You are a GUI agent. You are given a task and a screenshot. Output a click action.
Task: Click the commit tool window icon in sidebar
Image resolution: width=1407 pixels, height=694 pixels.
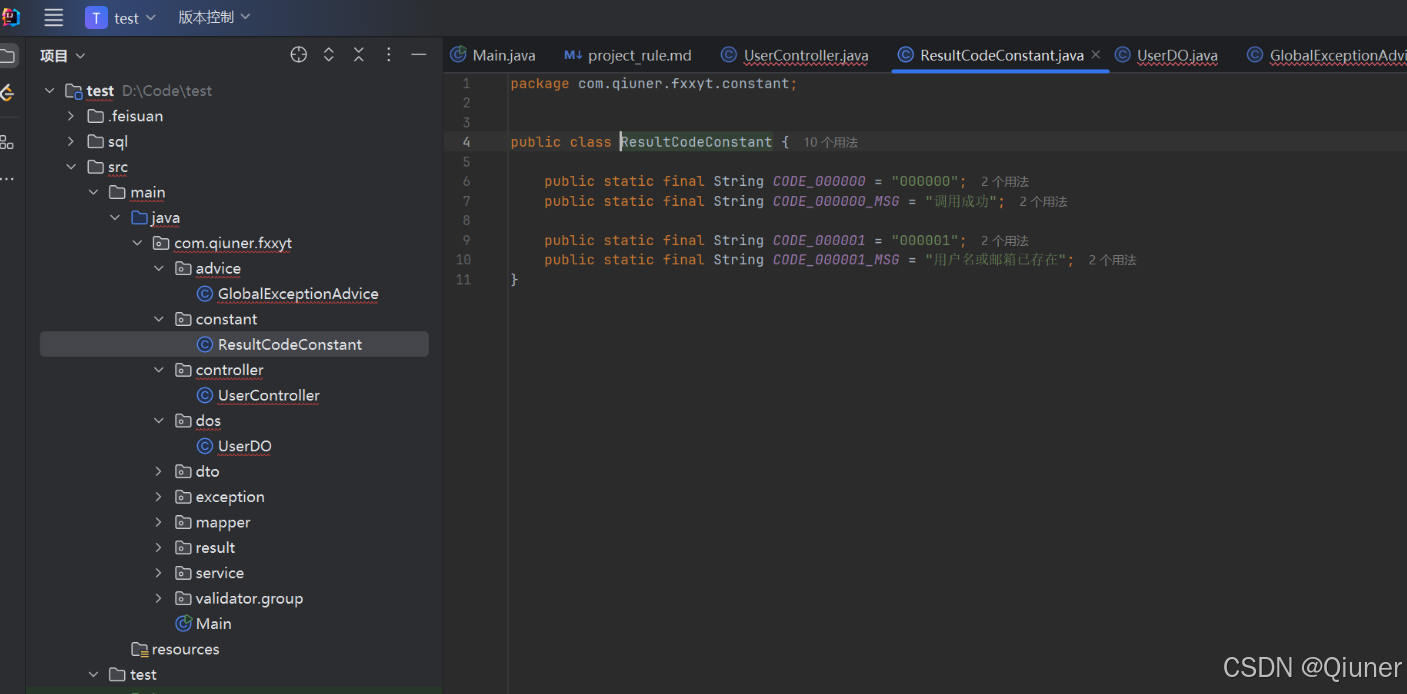click(x=7, y=93)
